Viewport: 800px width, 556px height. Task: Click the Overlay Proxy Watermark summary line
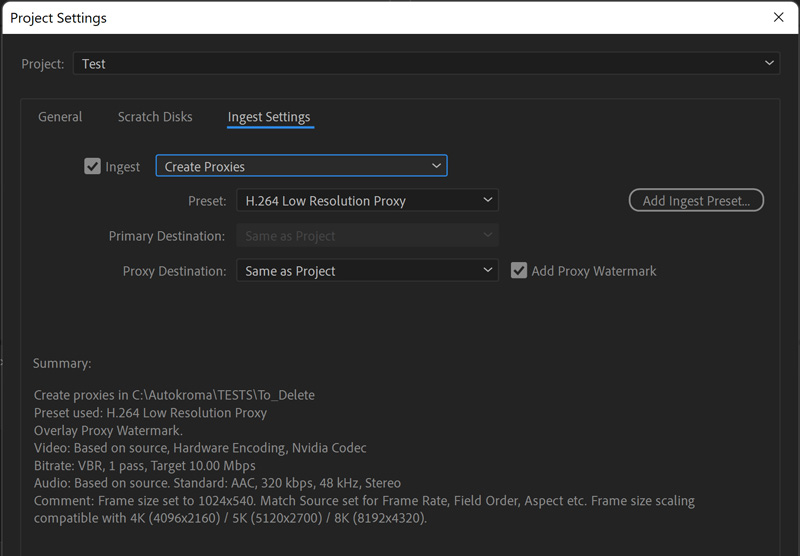108,431
